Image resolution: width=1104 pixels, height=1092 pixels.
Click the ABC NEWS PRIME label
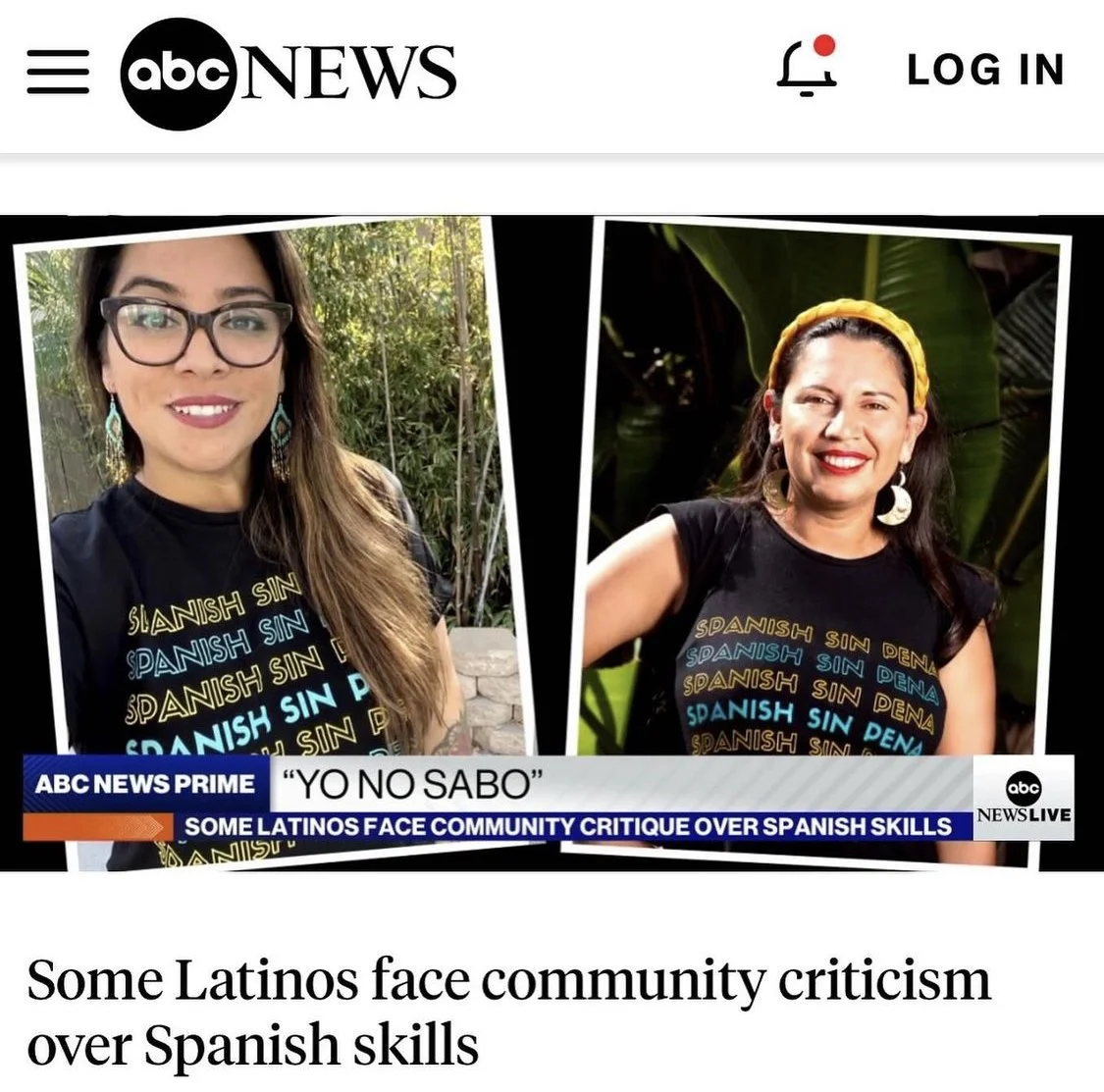pos(145,784)
